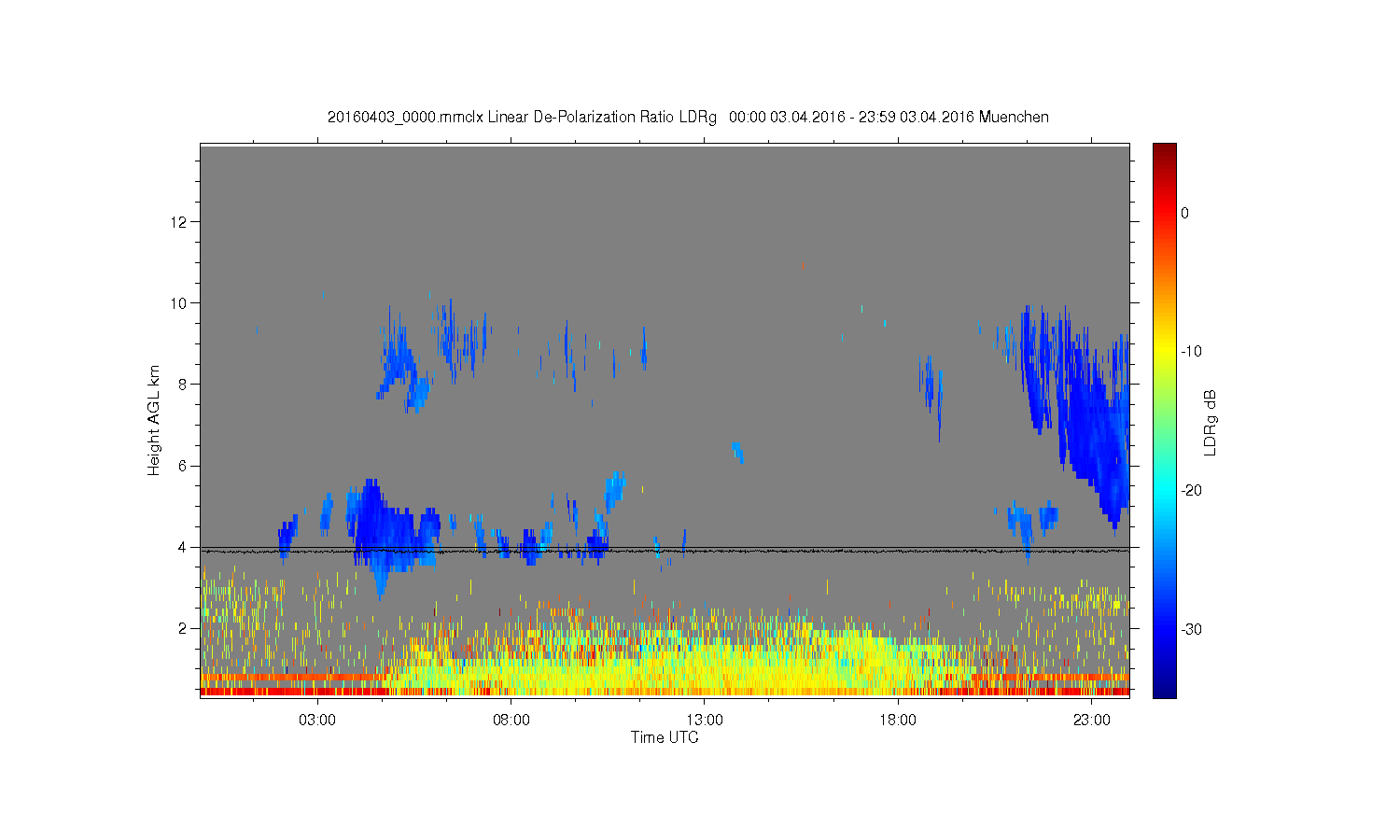The width and height of the screenshot is (1400, 840).
Task: Click the 13:00 time tick label
Action: point(705,721)
